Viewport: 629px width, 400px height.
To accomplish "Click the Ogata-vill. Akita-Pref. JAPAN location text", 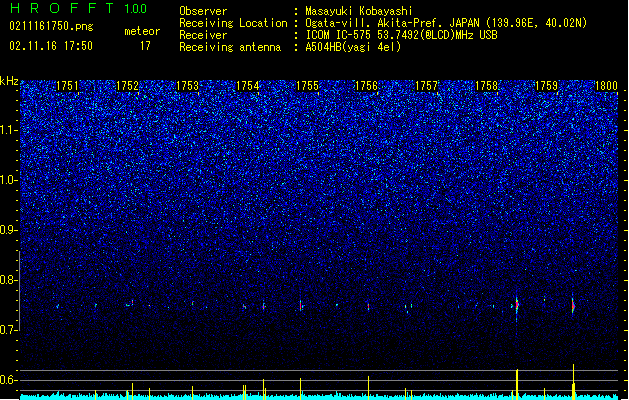I will point(446,23).
